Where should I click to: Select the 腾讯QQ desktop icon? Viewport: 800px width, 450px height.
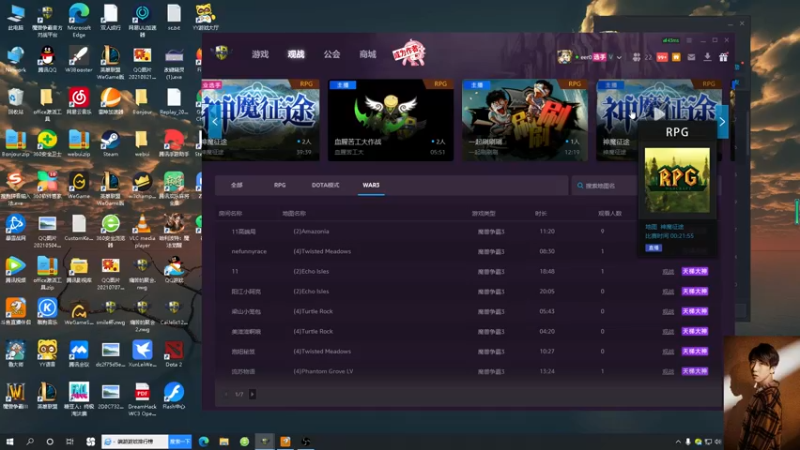pos(47,59)
